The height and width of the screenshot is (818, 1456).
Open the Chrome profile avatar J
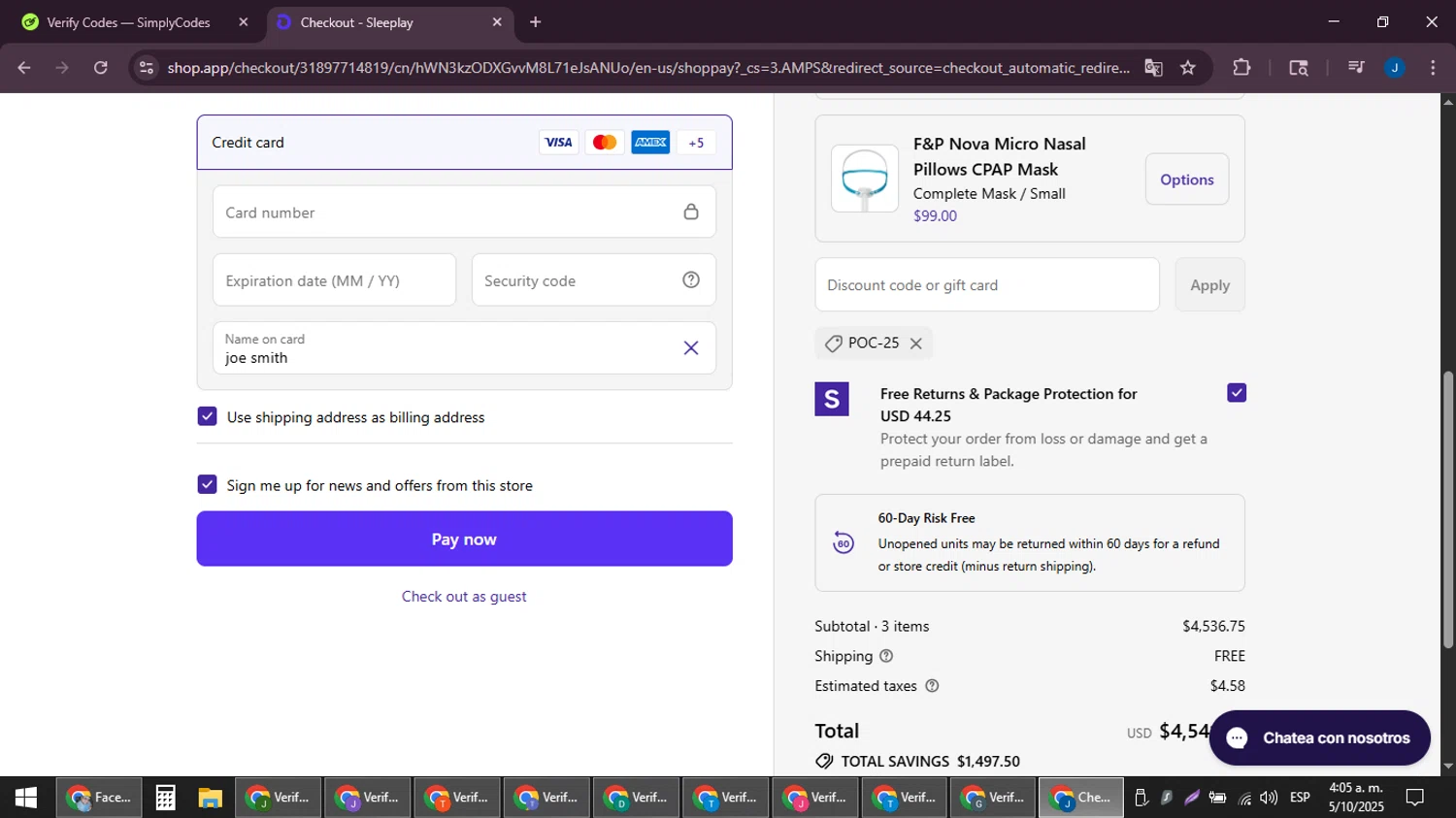1395,68
